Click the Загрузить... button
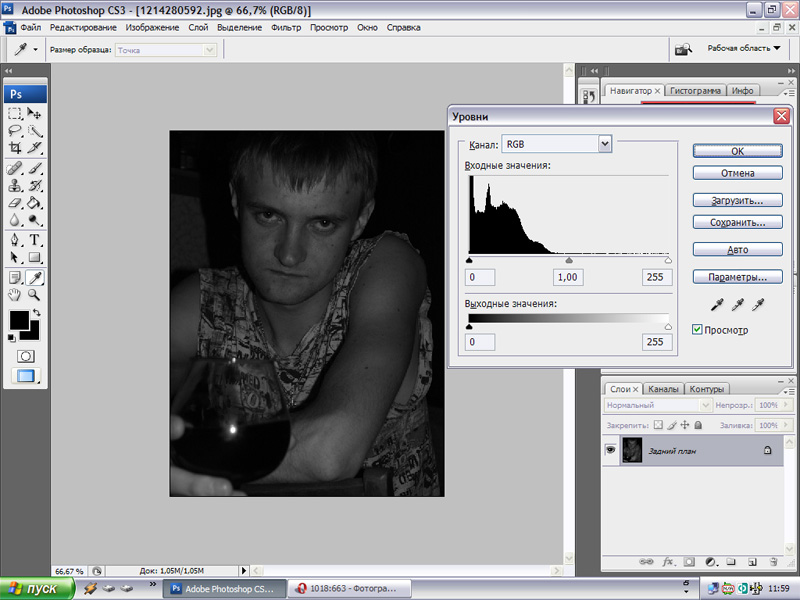The height and width of the screenshot is (600, 800). (737, 200)
